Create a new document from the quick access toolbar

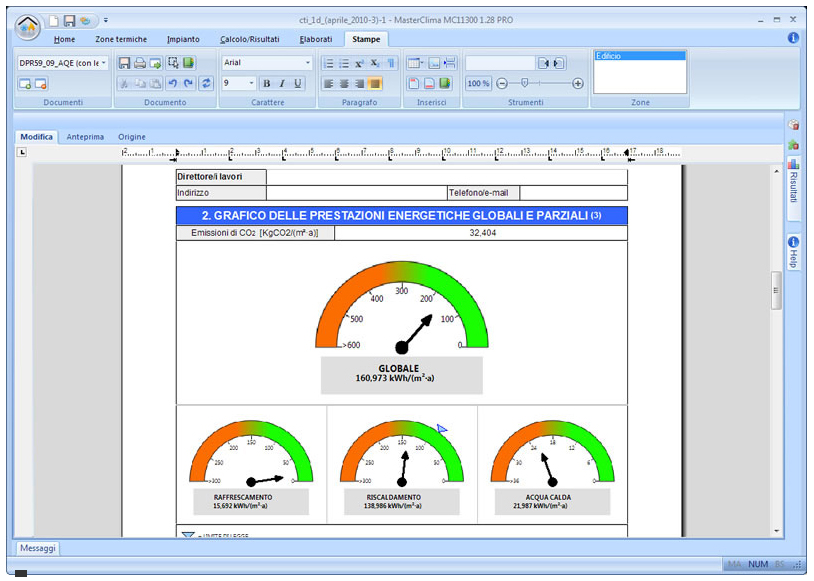(53, 20)
